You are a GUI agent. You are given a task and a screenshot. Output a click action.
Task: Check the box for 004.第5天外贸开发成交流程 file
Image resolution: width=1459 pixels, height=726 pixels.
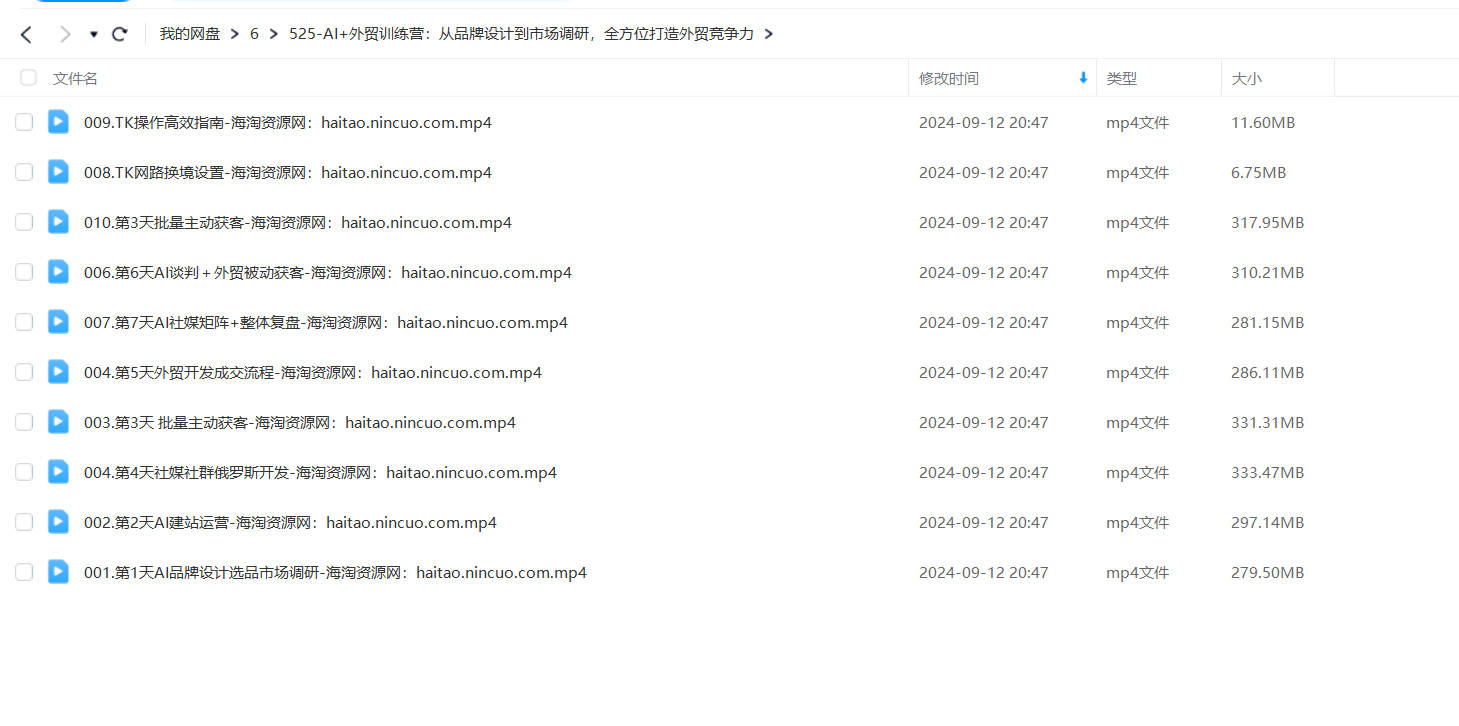coord(24,372)
